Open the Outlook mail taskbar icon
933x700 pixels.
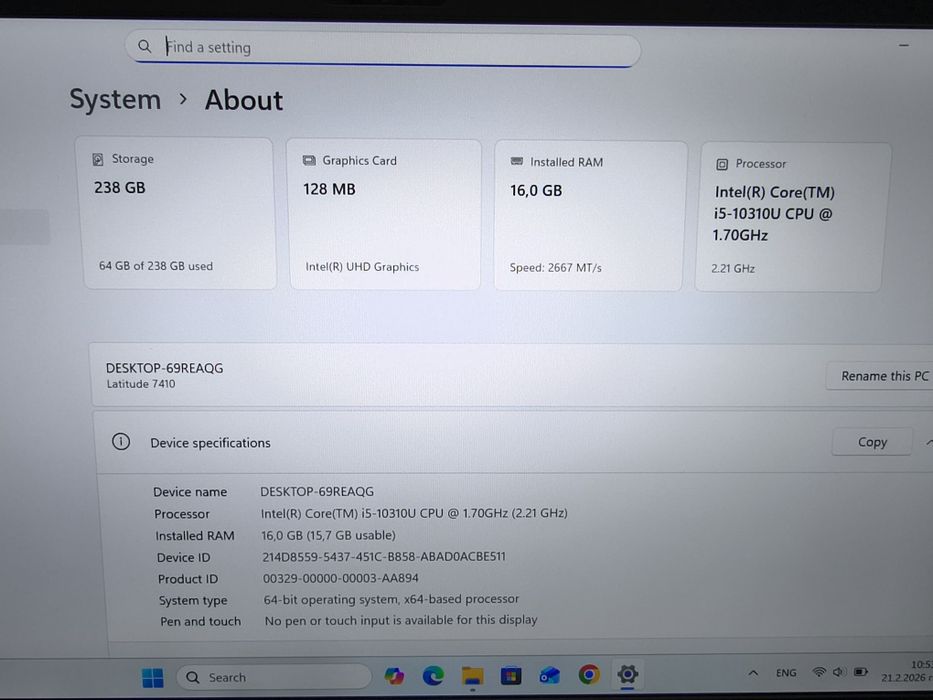[x=550, y=676]
